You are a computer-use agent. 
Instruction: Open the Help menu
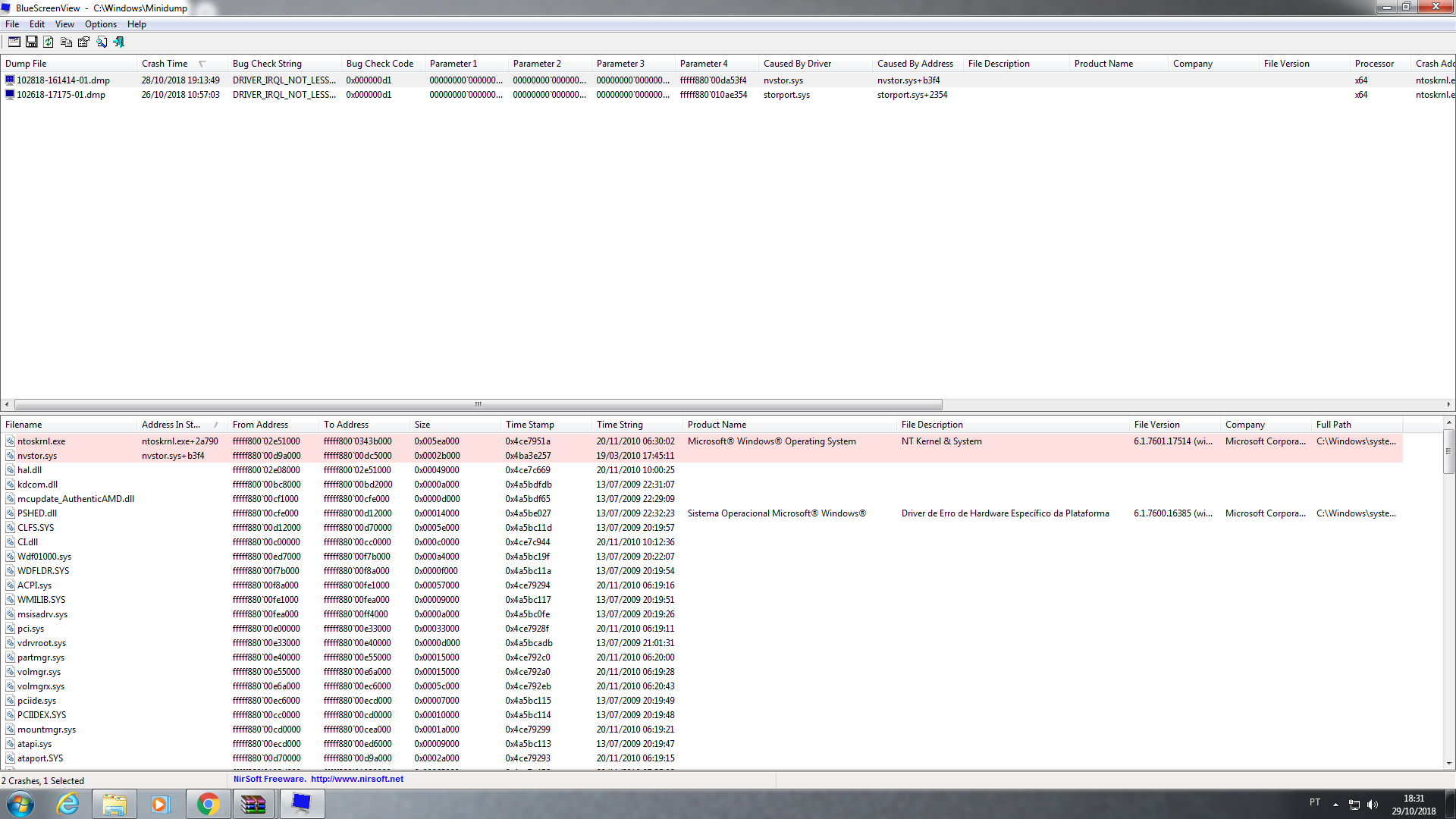(136, 24)
